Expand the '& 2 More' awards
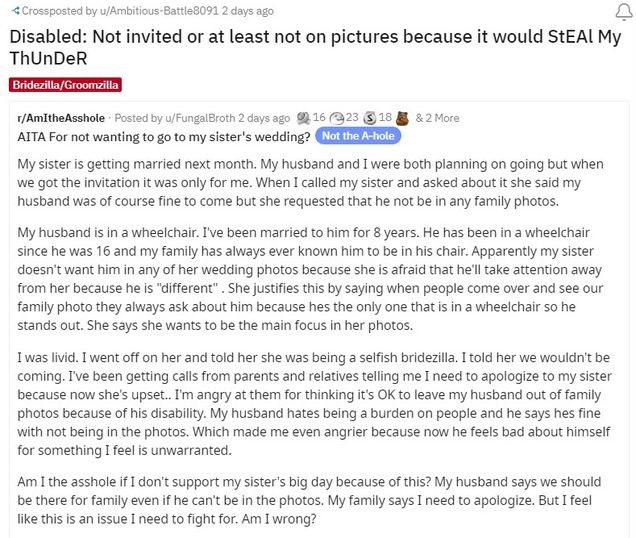The width and height of the screenshot is (636, 538). pos(437,118)
